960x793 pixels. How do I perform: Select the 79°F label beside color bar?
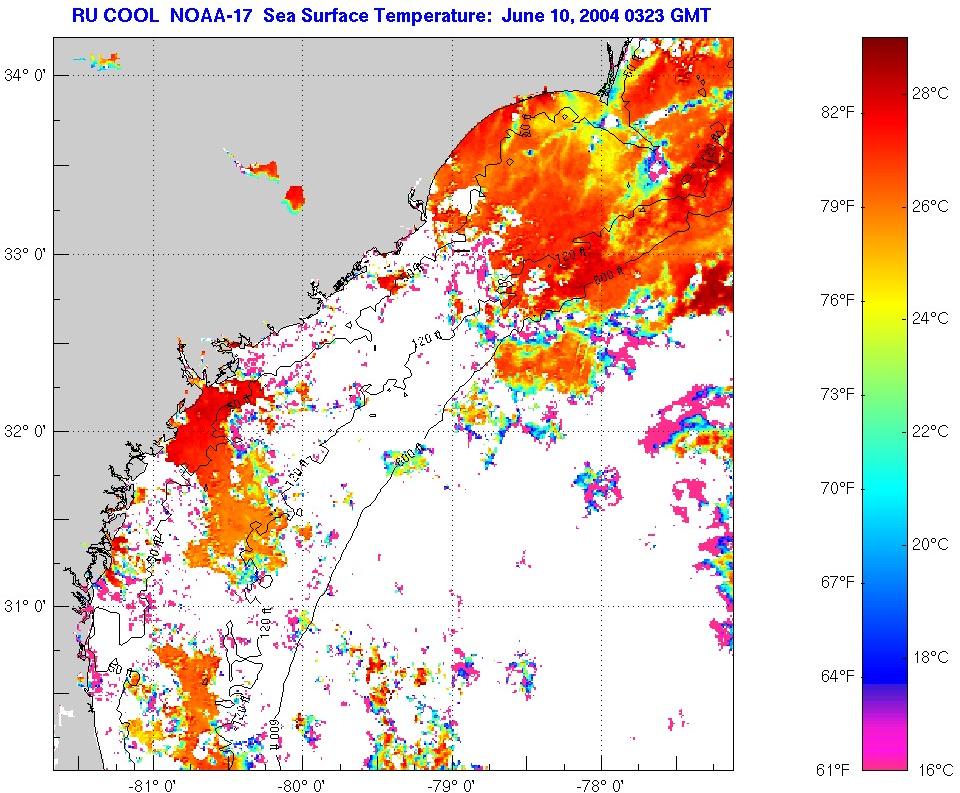pos(837,206)
